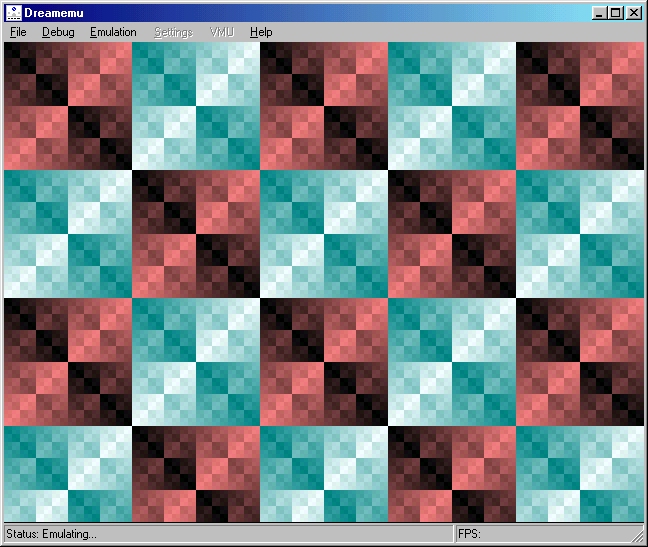Screen dimensions: 648x547
Task: Click the Dreamemu title bar app icon
Action: [x=13, y=13]
